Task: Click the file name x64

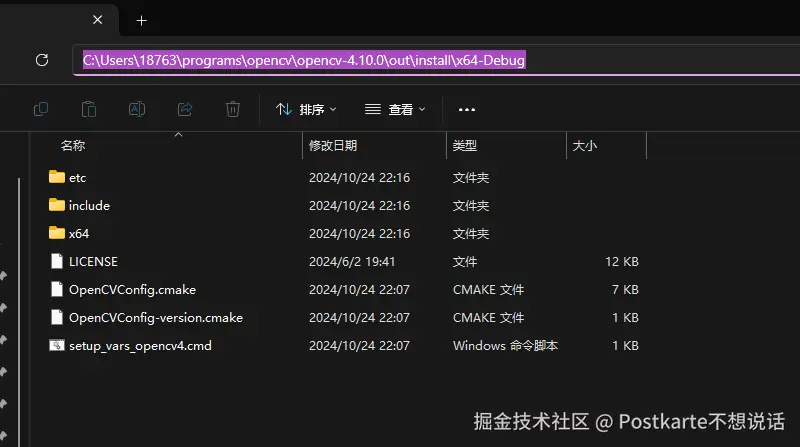Action: tap(79, 234)
